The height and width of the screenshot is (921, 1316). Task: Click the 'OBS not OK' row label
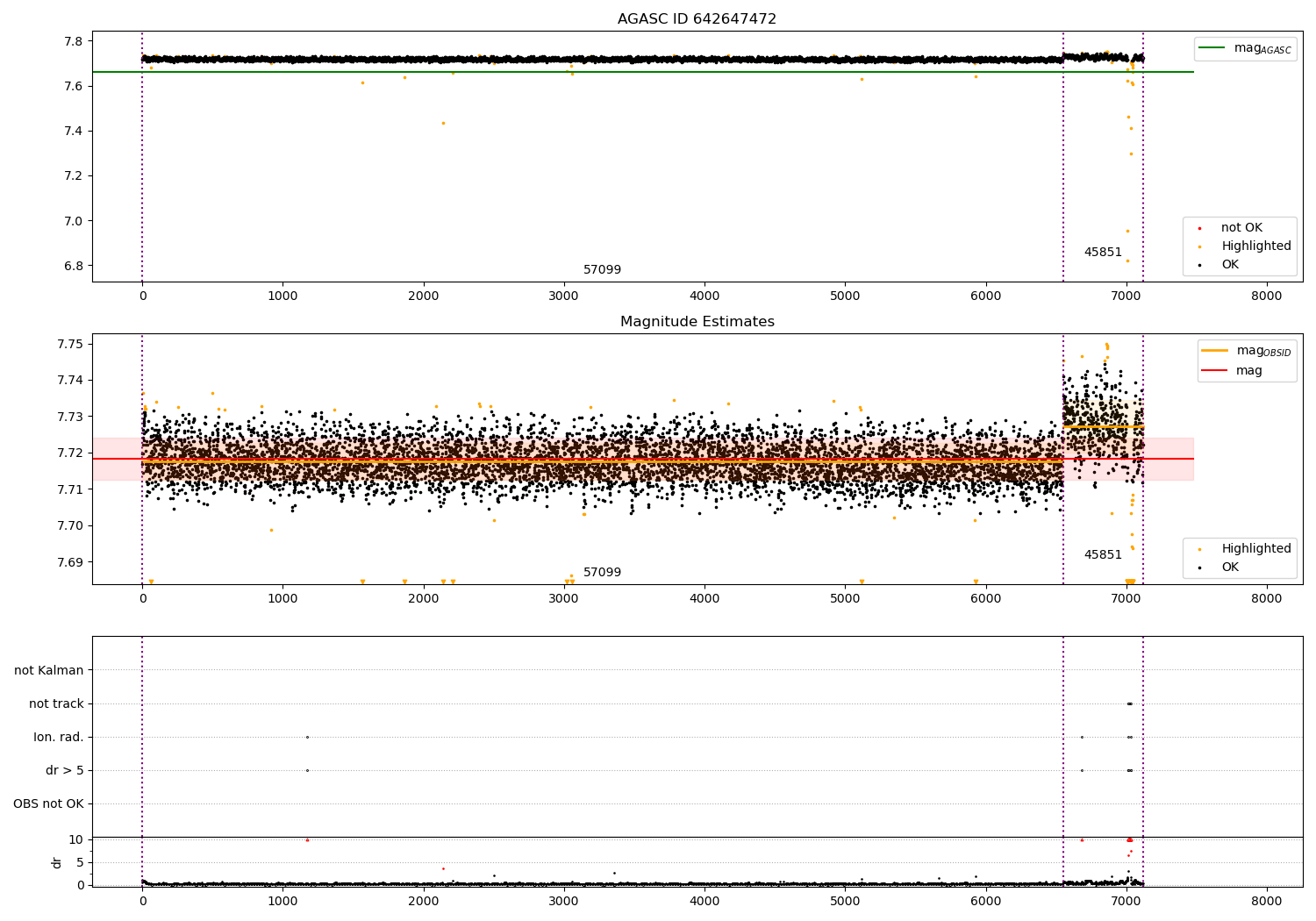[48, 804]
